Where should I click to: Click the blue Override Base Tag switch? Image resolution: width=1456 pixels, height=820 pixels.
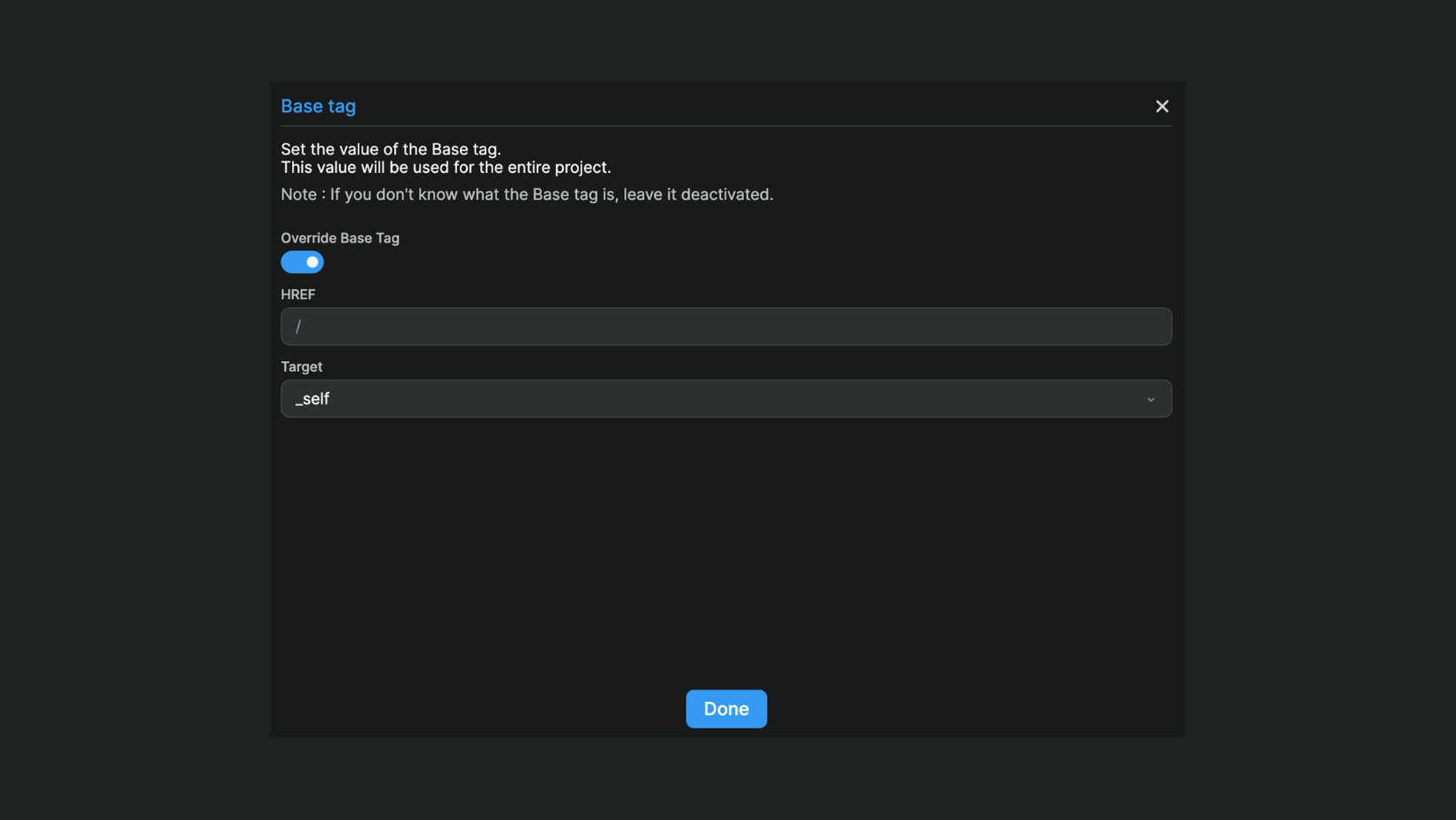click(302, 262)
